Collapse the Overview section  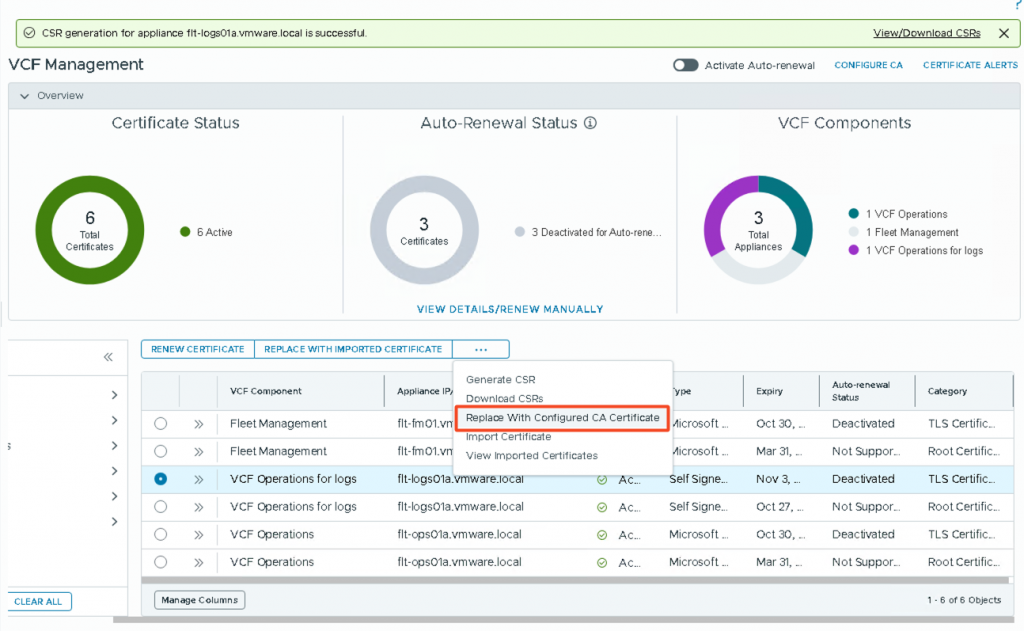coord(25,96)
